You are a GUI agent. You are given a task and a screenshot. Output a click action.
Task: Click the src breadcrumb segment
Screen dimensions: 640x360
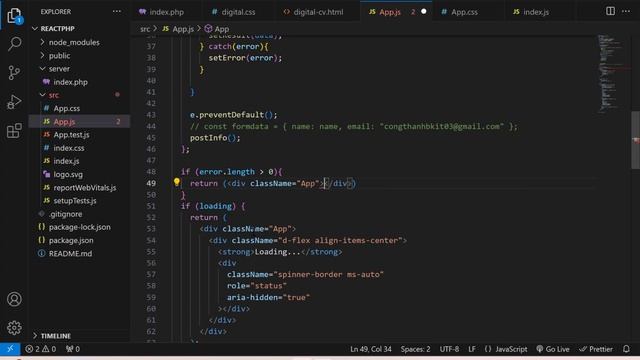pyautogui.click(x=145, y=29)
